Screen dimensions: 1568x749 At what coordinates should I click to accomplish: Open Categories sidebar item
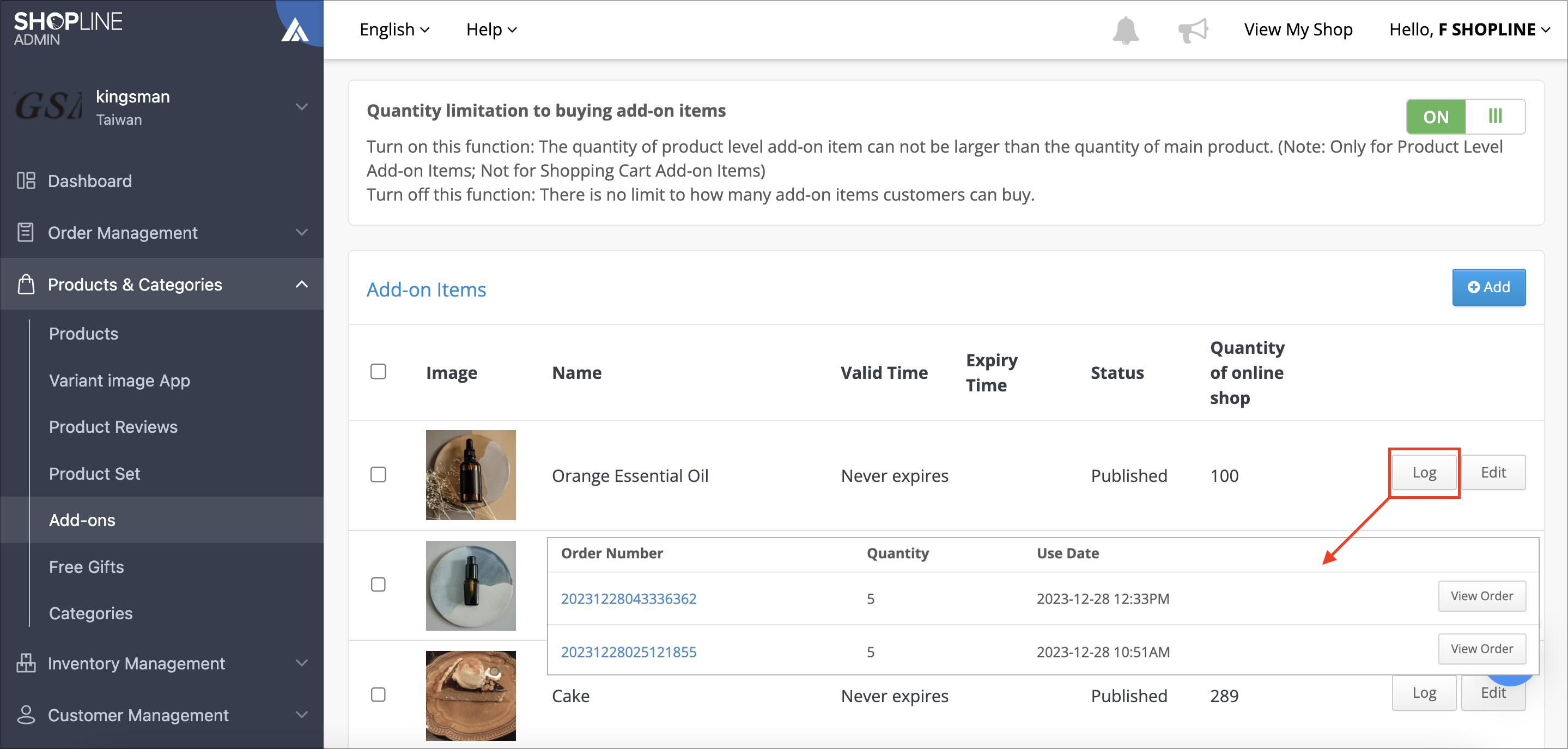point(90,613)
